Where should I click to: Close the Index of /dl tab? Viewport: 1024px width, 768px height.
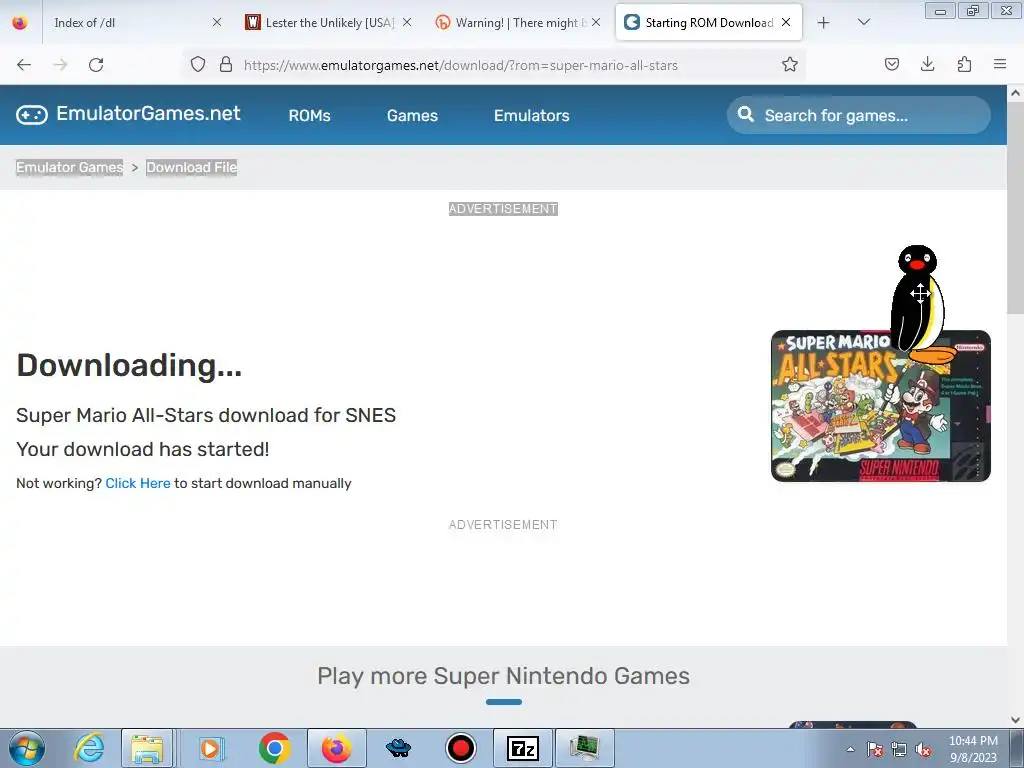217,23
